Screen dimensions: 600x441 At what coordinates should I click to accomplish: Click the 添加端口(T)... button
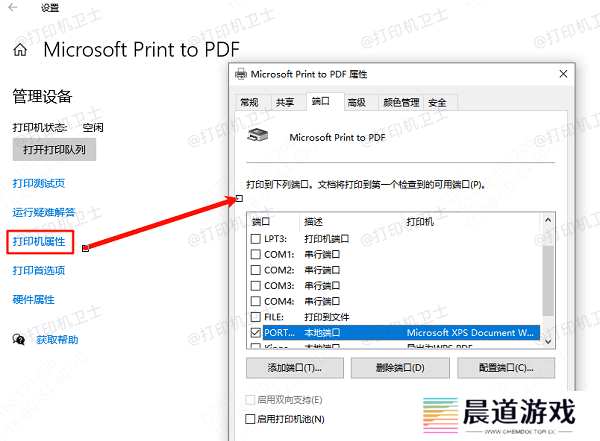[295, 368]
